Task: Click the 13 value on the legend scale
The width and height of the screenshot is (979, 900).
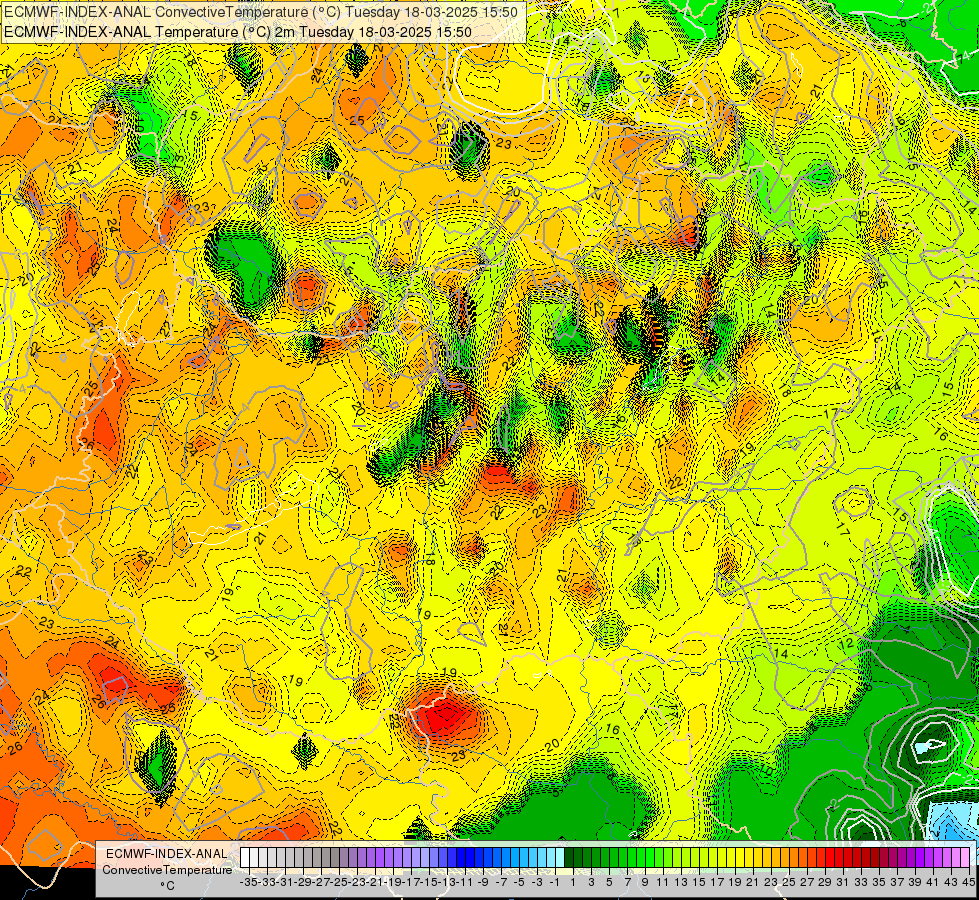Action: (x=681, y=882)
